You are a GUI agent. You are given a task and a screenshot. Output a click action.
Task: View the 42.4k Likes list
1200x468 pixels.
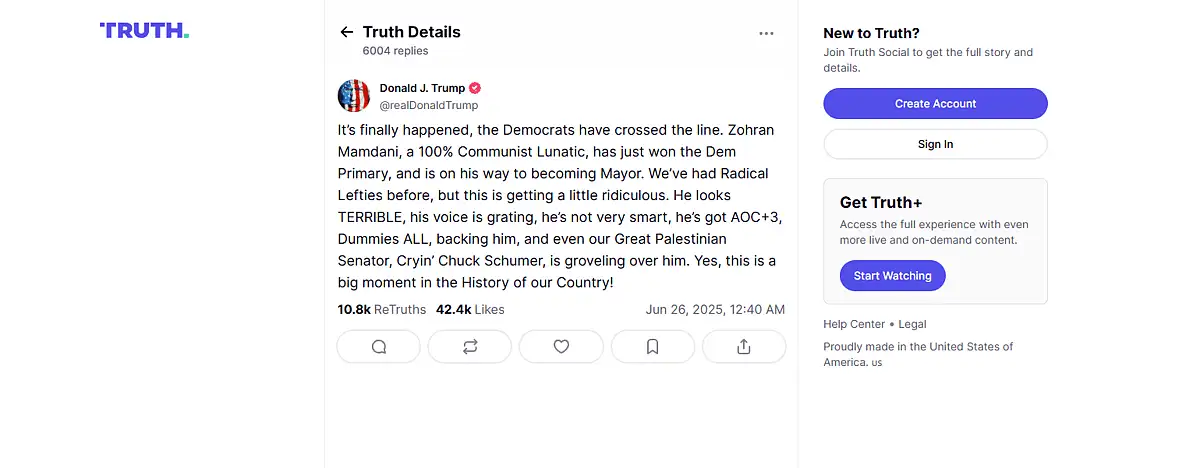coord(470,310)
